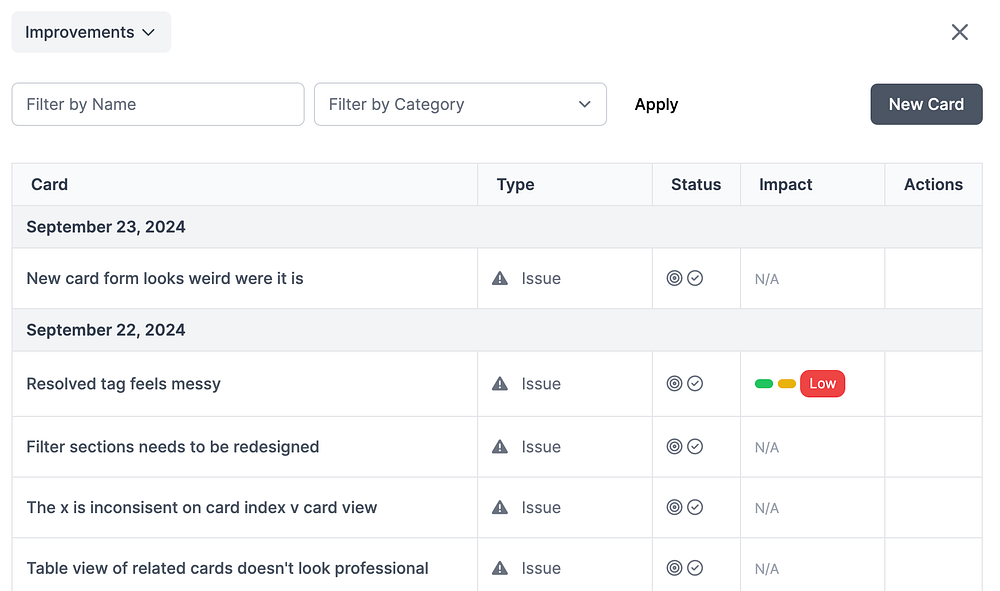Focus the Filter by Name input field
The height and width of the screenshot is (591, 1000).
tap(158, 104)
